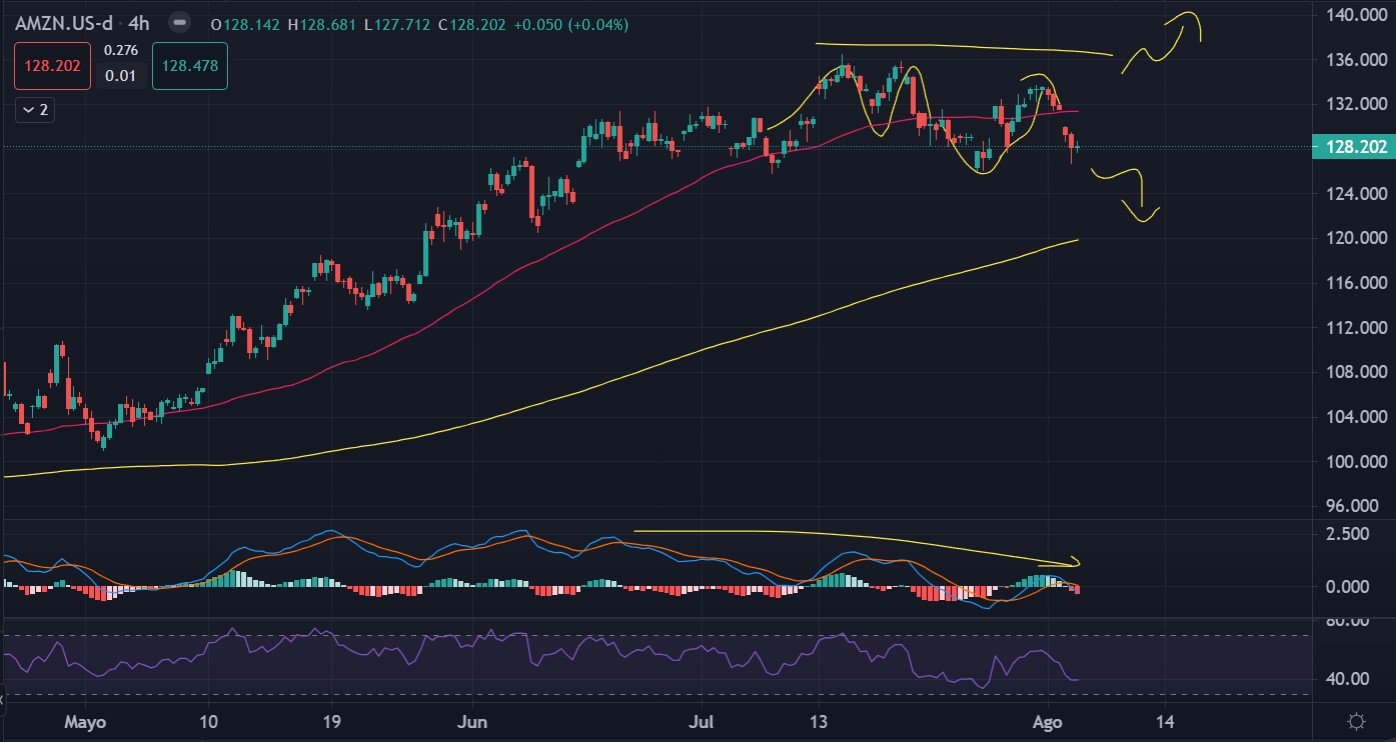Click the low value L127.712
Viewport: 1396px width, 742px height.
point(397,25)
